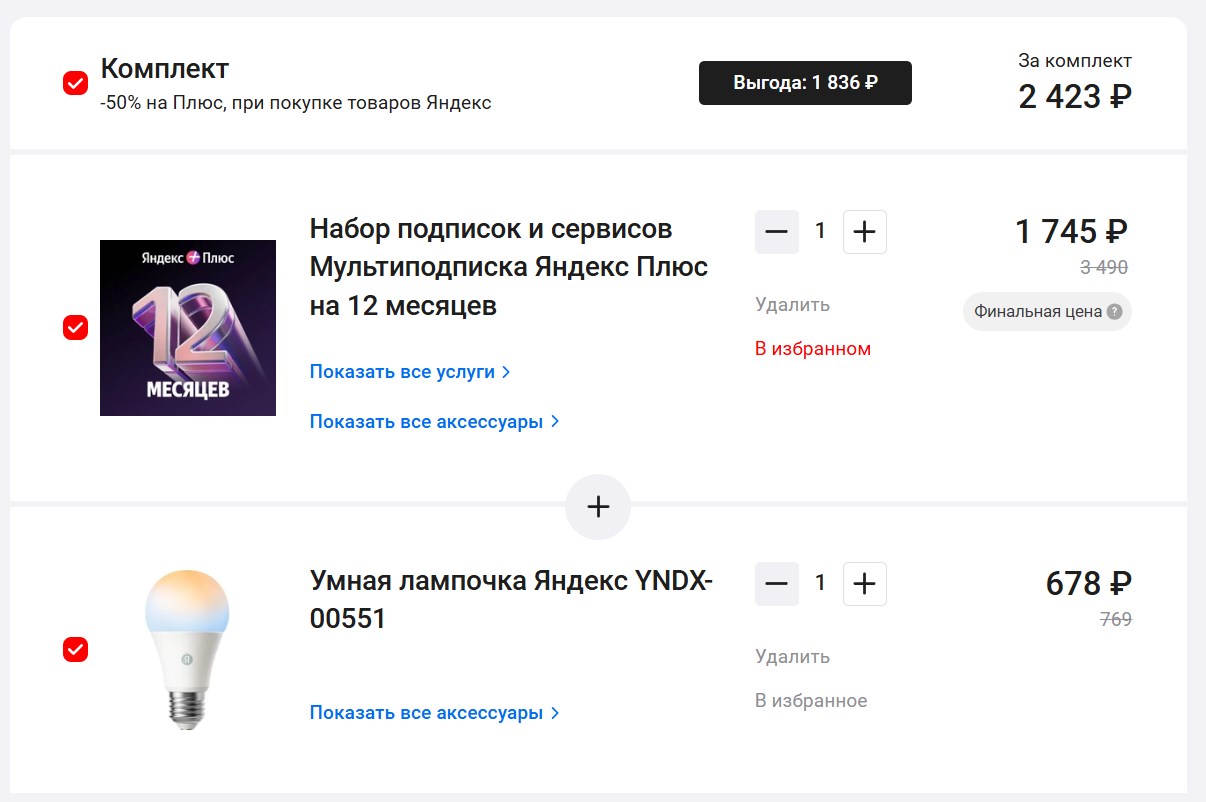
Task: Increase Yandex Plus subscription quantity with plus
Action: coord(865,232)
